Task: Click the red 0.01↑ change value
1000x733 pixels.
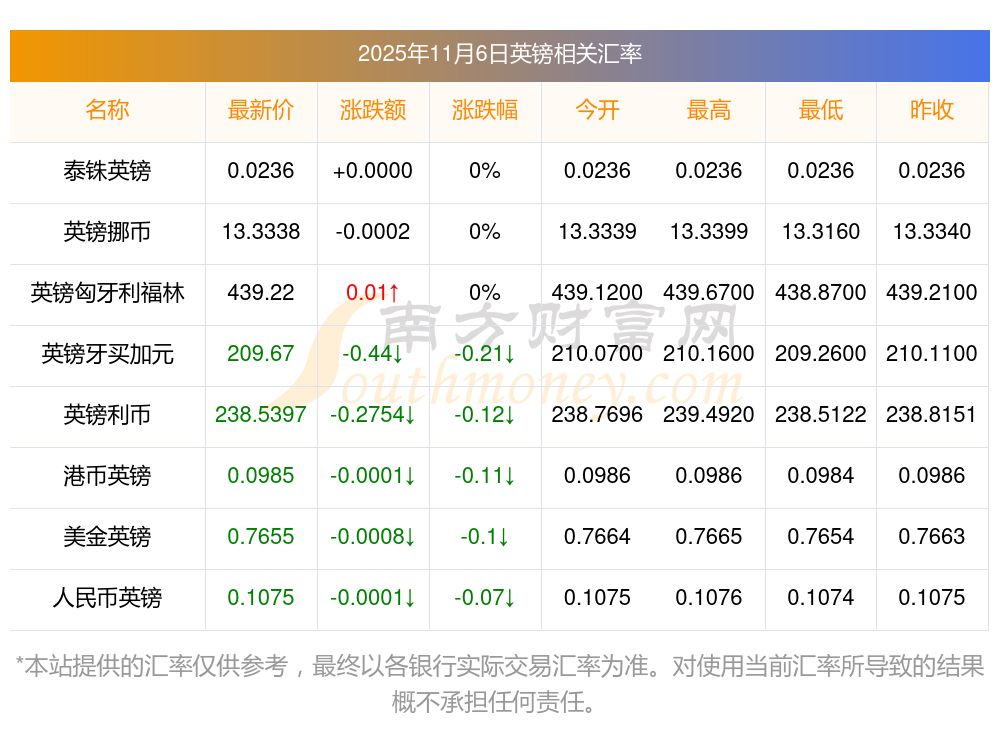Action: (373, 293)
